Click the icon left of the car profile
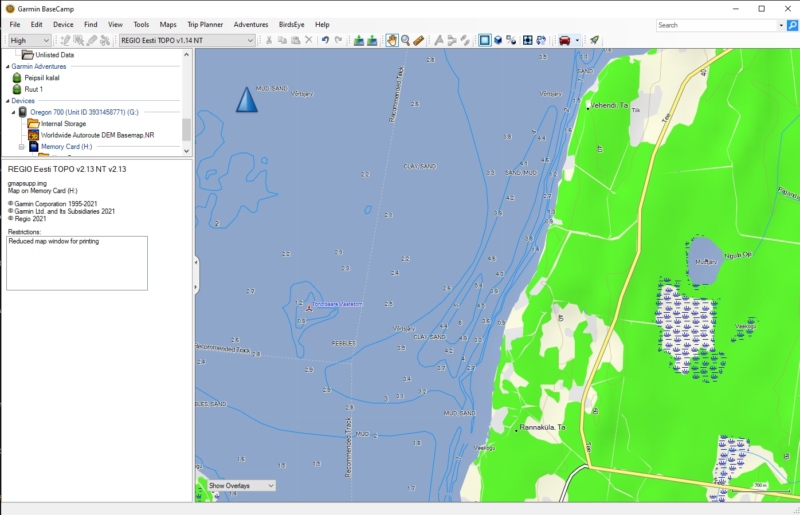The height and width of the screenshot is (515, 800). pyautogui.click(x=541, y=40)
